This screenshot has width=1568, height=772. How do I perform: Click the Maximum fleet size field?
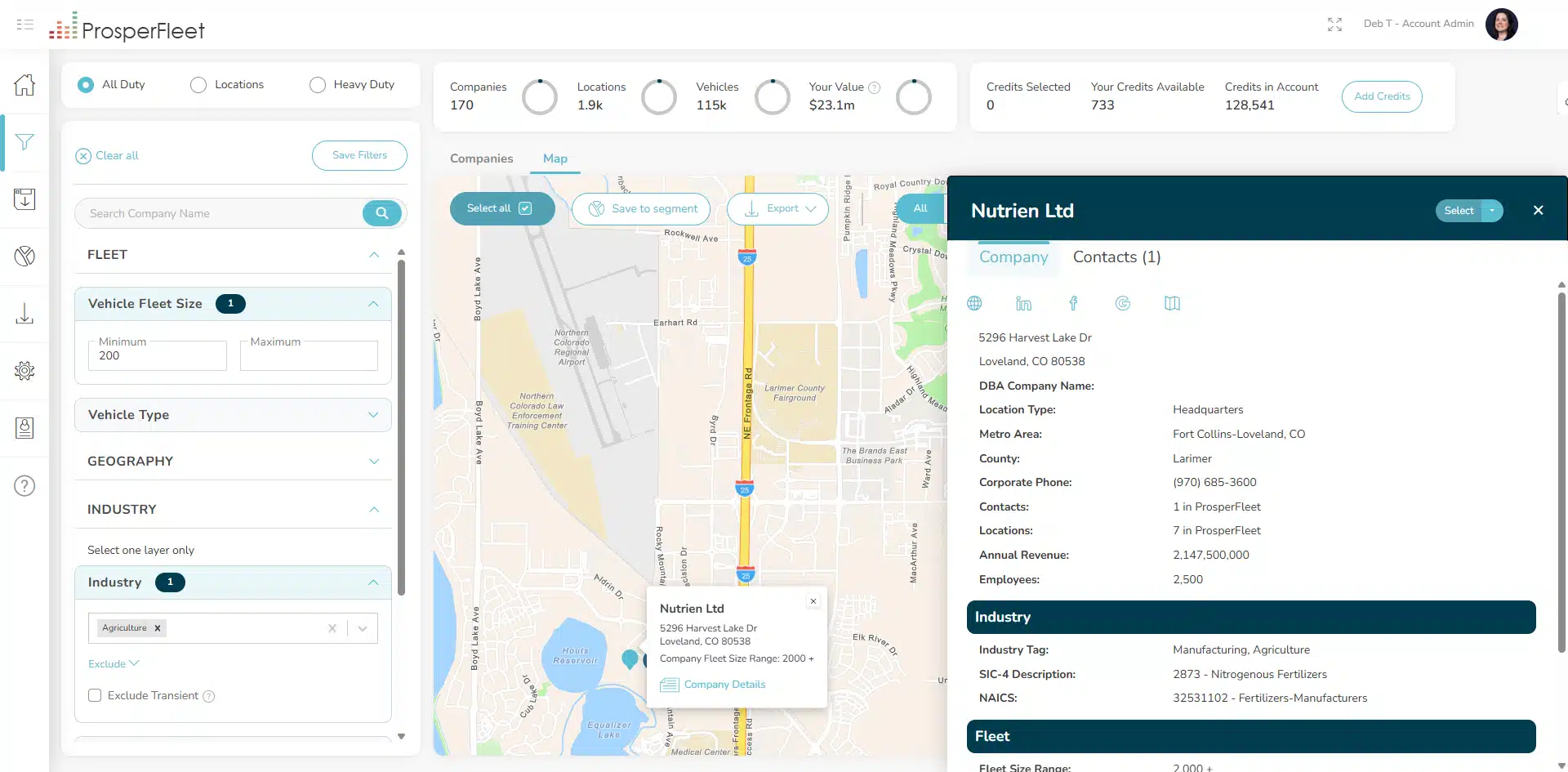[309, 355]
